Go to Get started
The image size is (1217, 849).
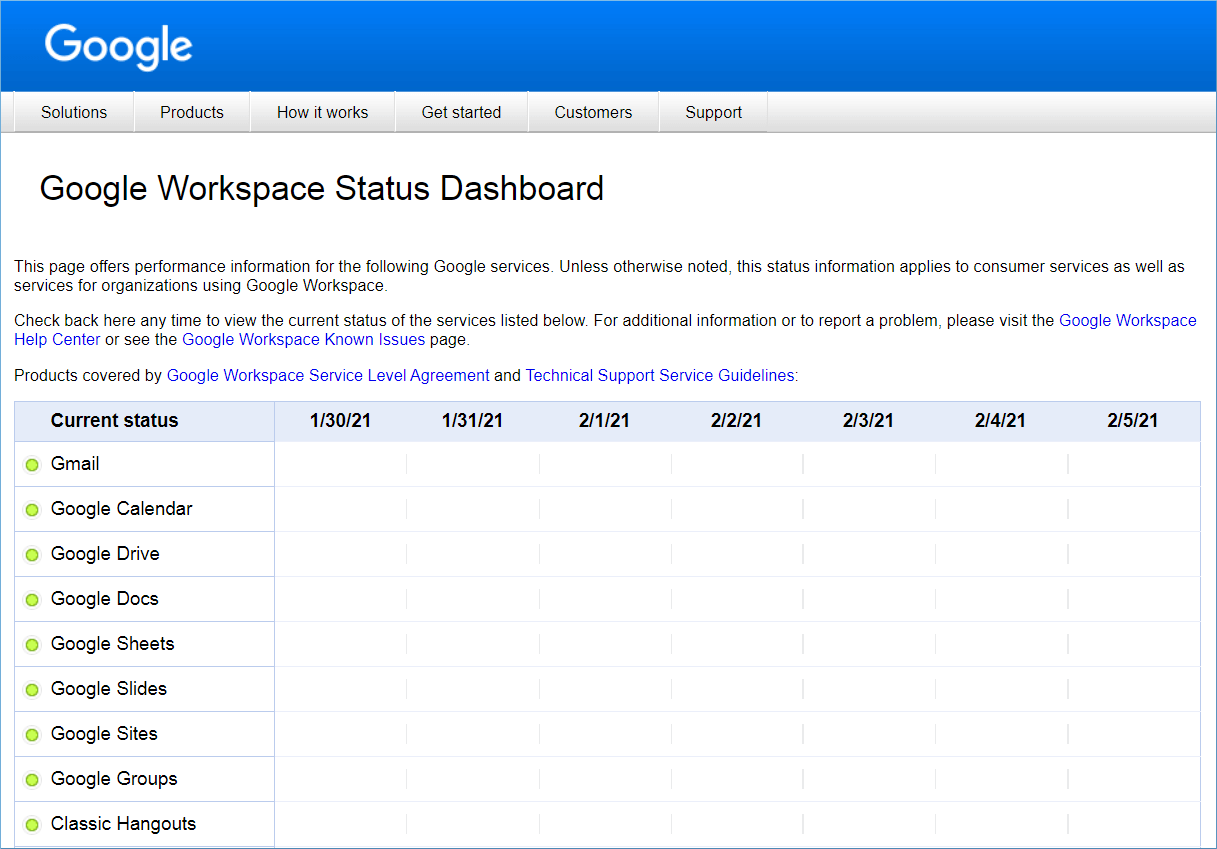click(461, 112)
